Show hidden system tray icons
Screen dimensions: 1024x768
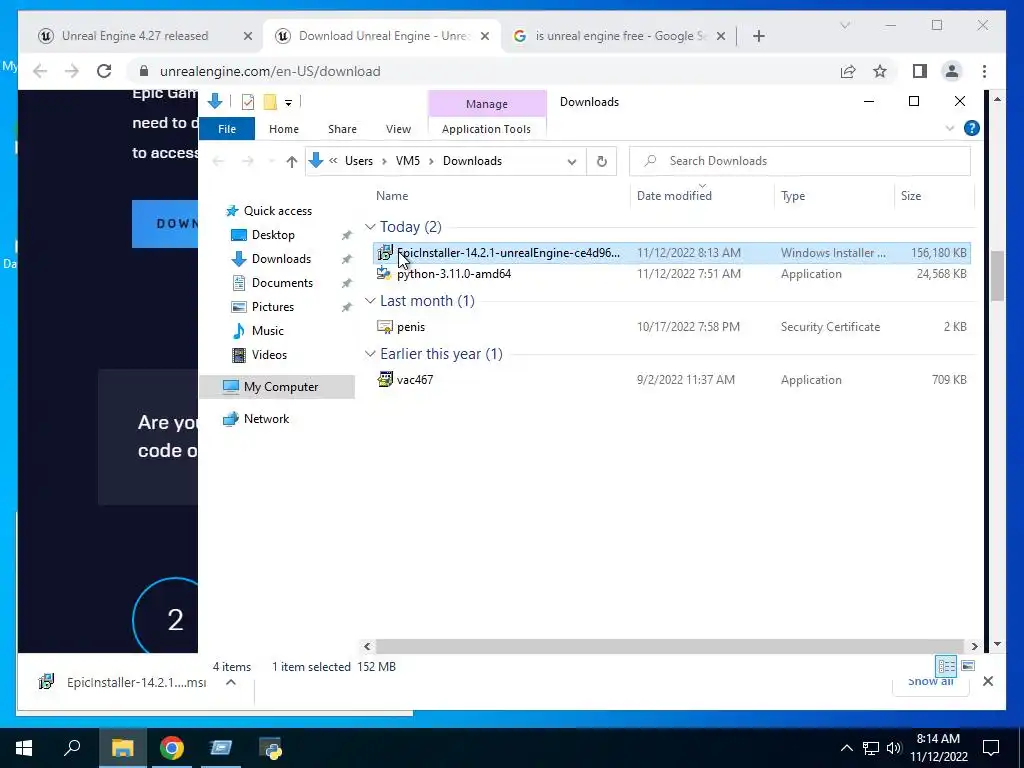[x=846, y=748]
